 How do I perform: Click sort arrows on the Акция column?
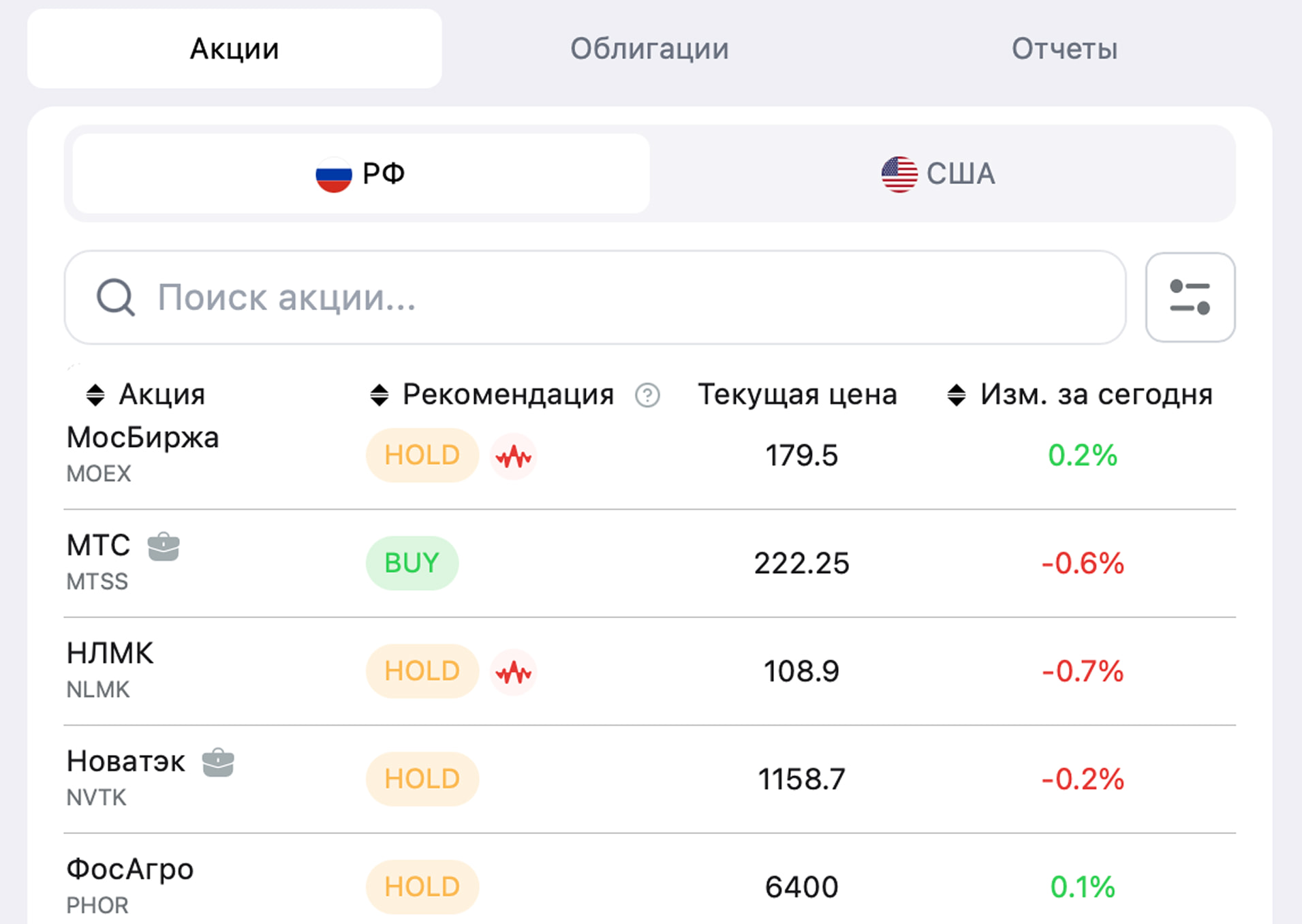click(94, 394)
